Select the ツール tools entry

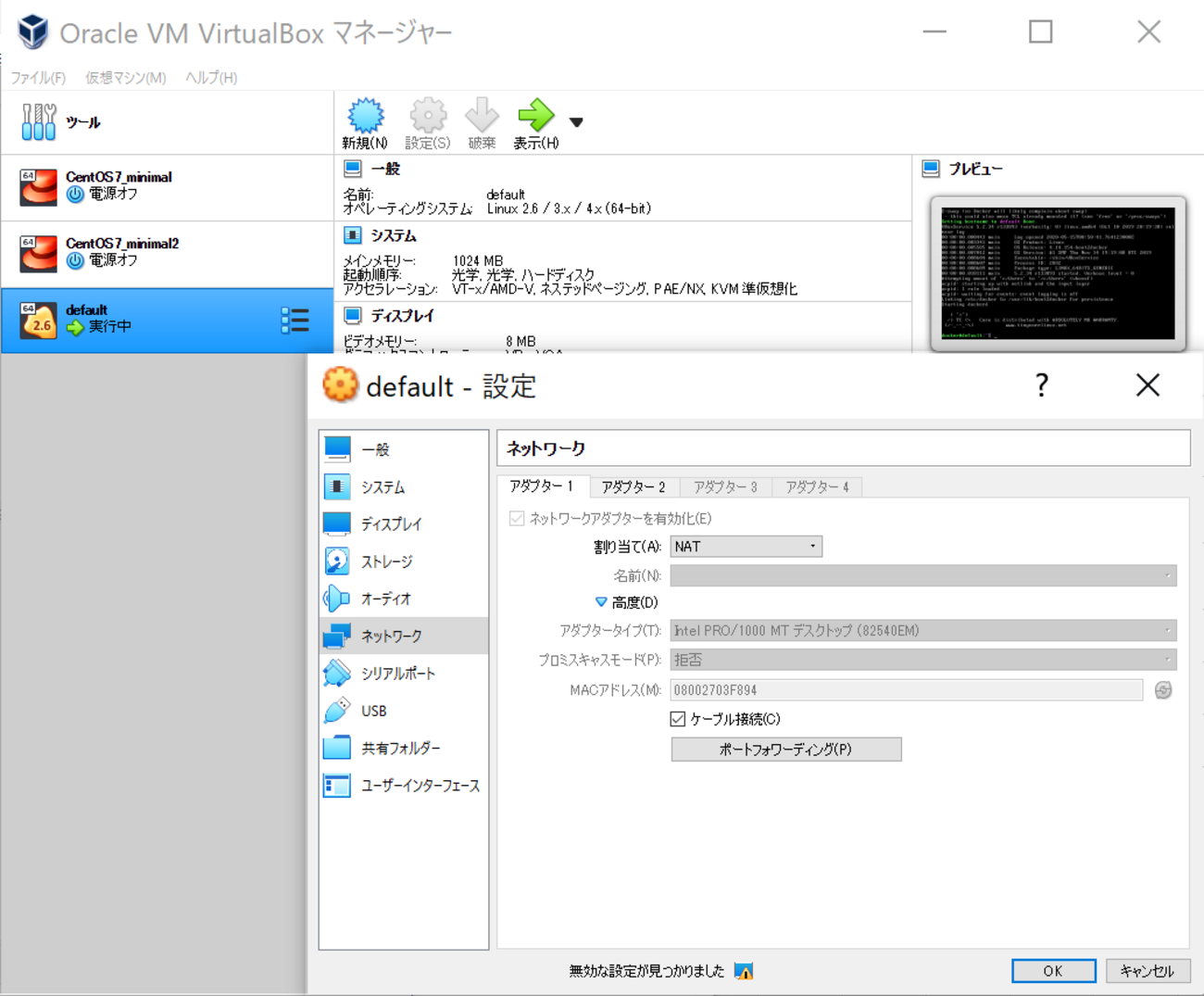[167, 122]
